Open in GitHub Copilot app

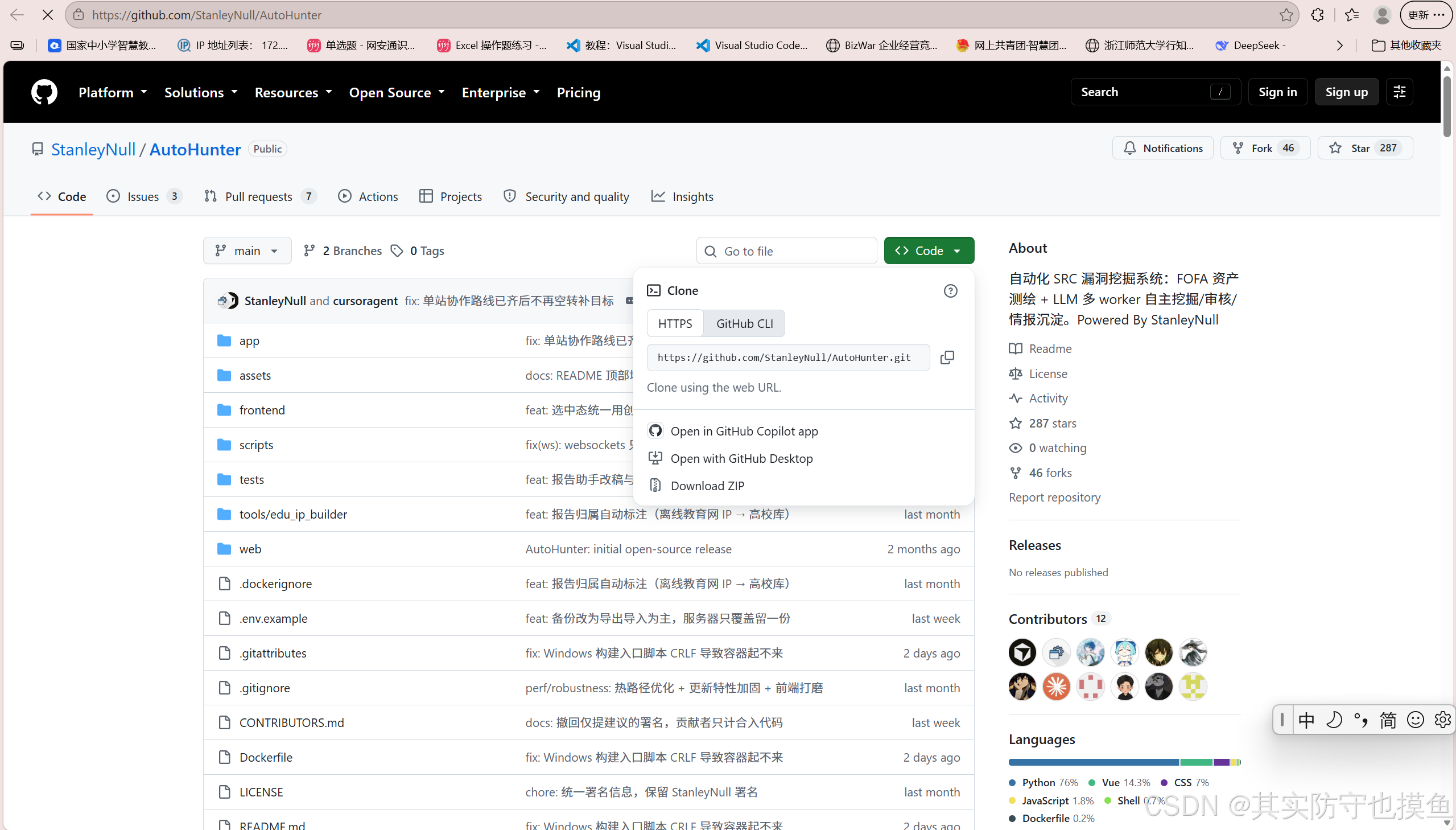744,431
